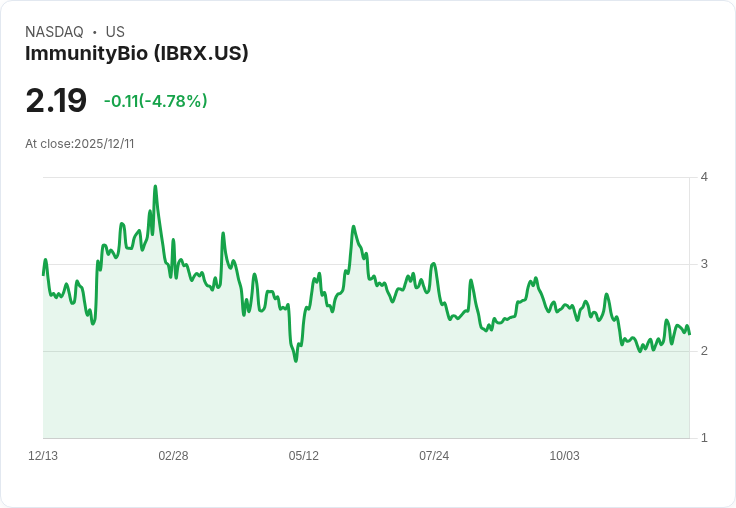Screen dimensions: 736x508
Task: Select the 10/03 date on the x-axis
Action: (x=564, y=455)
